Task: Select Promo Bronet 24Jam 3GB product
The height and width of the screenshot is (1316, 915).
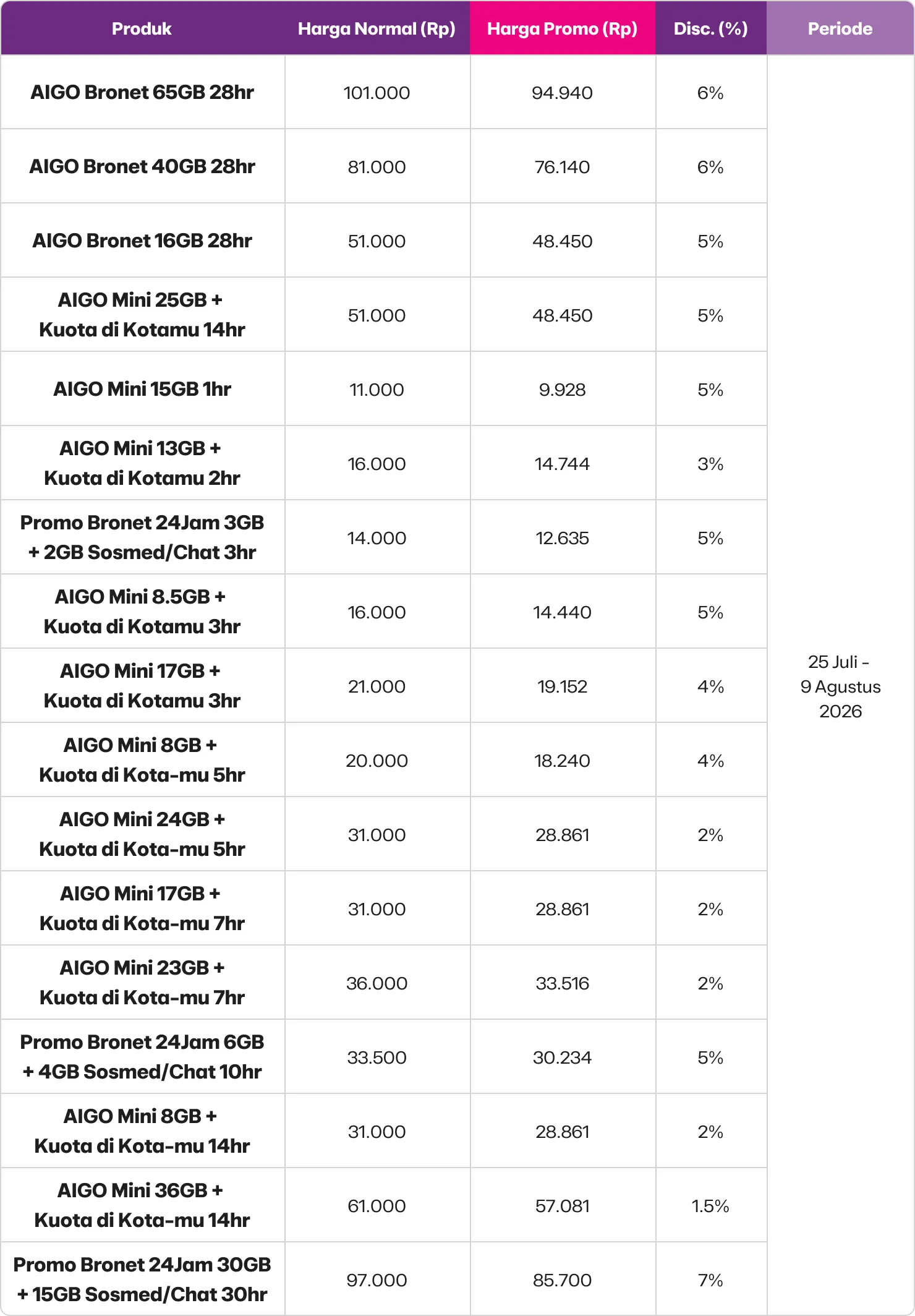Action: click(142, 537)
